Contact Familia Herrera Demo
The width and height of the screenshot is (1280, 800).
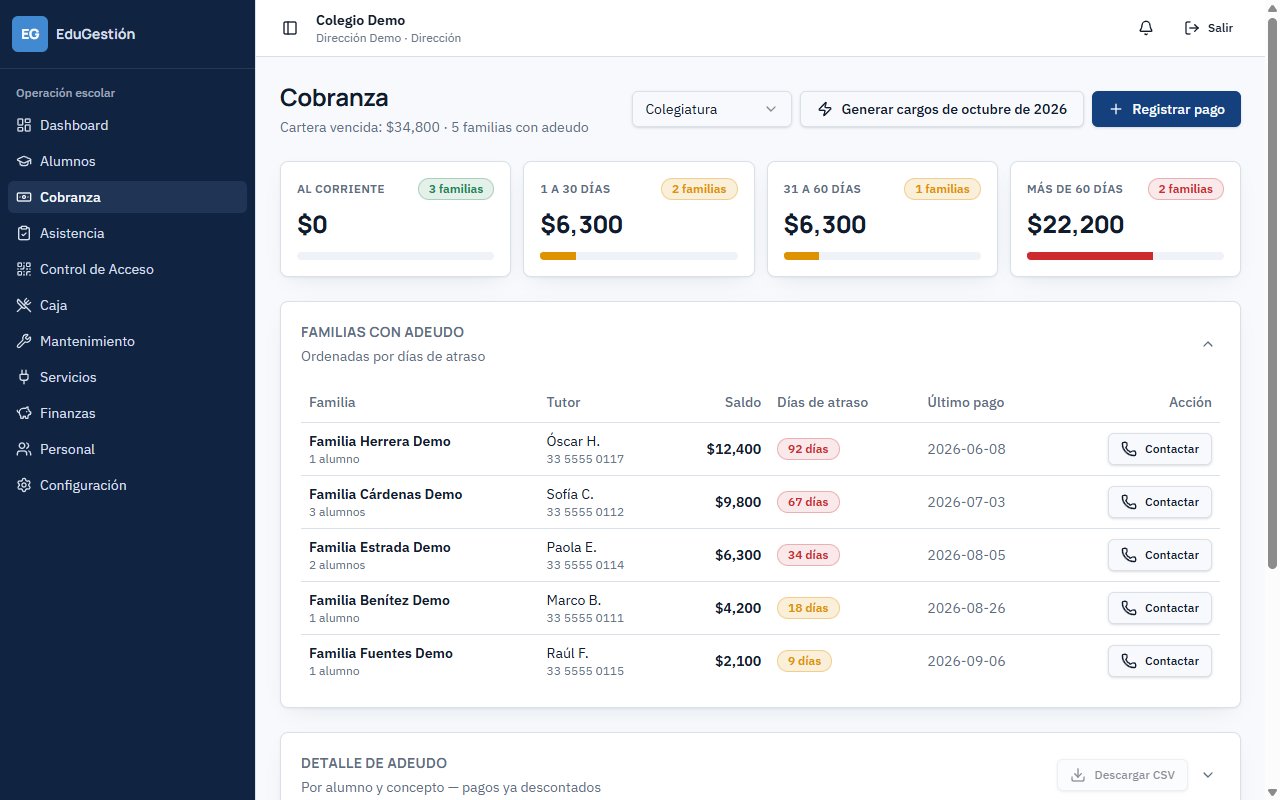pos(1160,449)
